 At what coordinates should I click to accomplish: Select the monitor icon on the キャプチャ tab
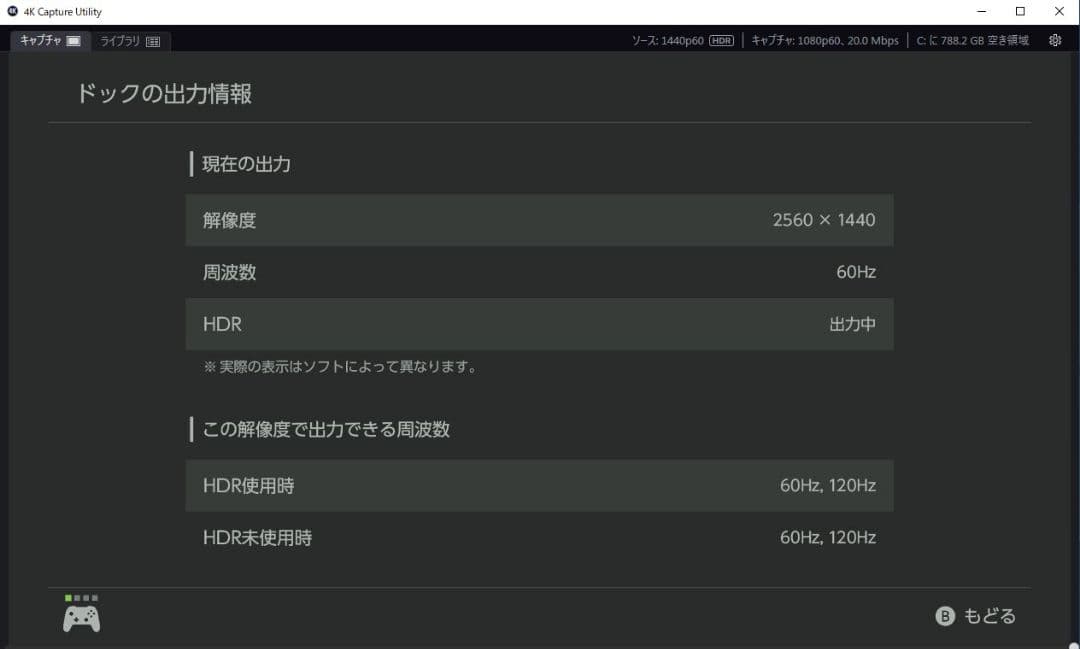[x=72, y=41]
